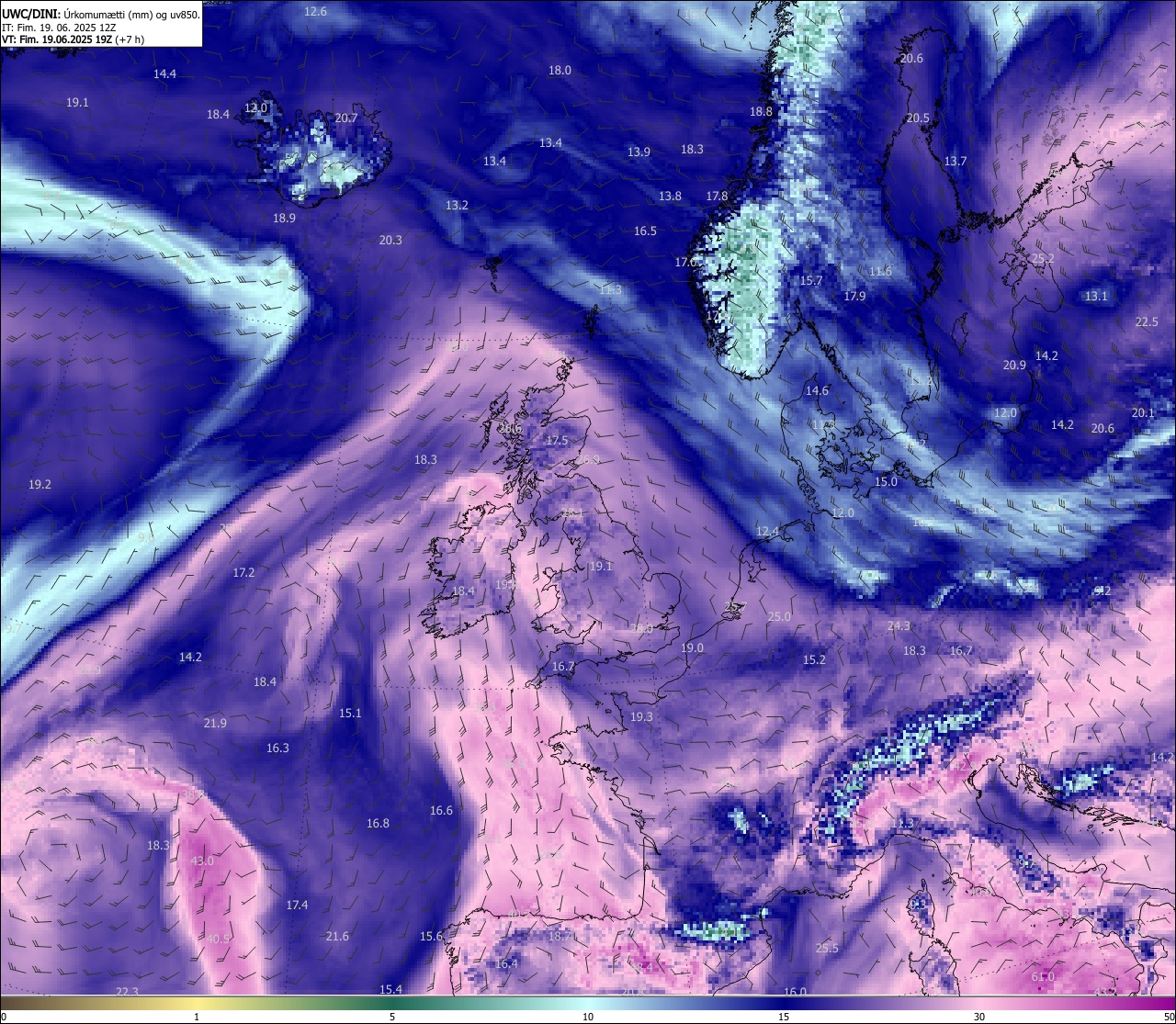Viewport: 1176px width, 1024px height.
Task: Click the 25.0 value label
Action: [779, 616]
